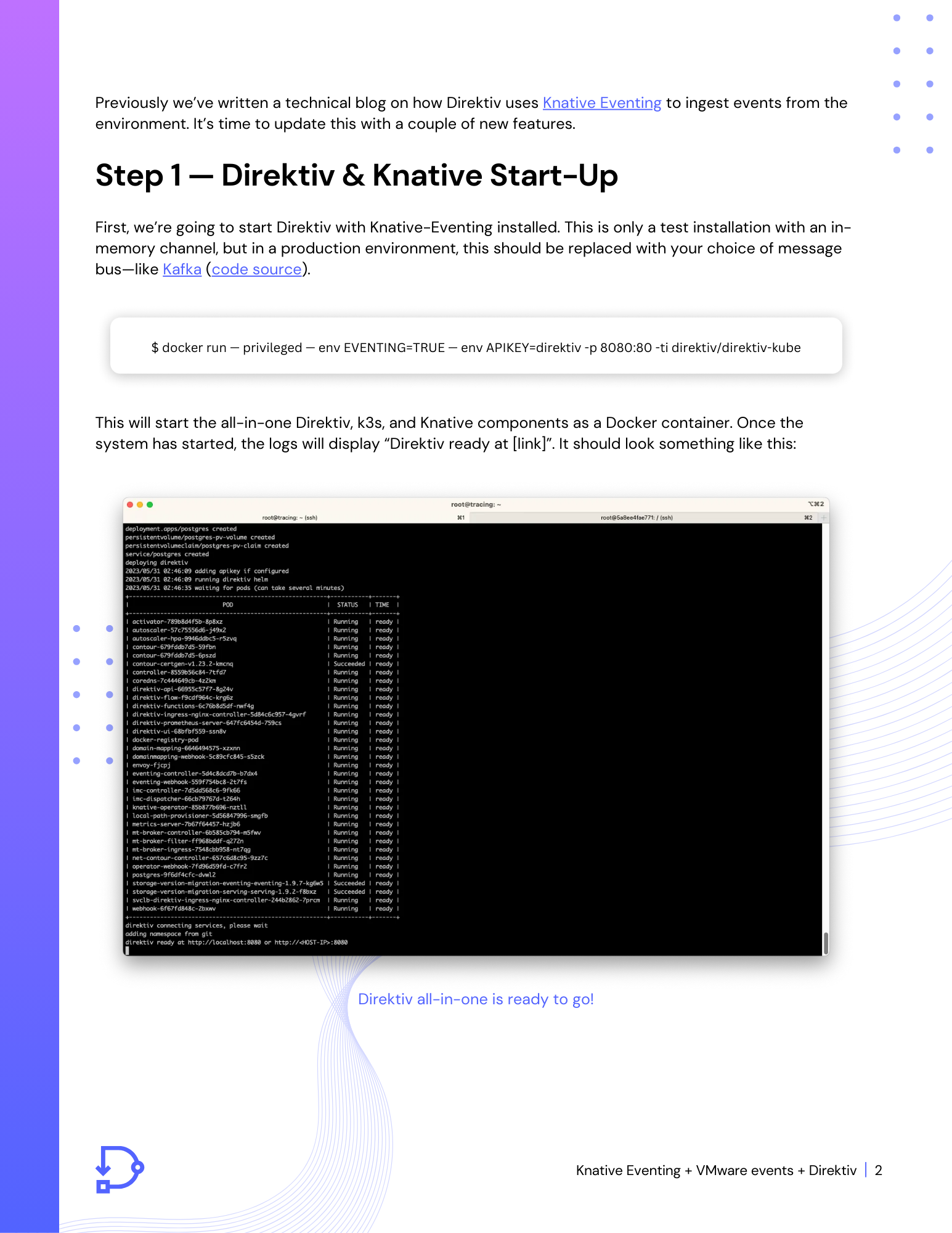Screen dimensions: 952x1233
Task: Click pod row 'mt-broker-filter-ff968bddf-q272n'
Action: pos(262,841)
